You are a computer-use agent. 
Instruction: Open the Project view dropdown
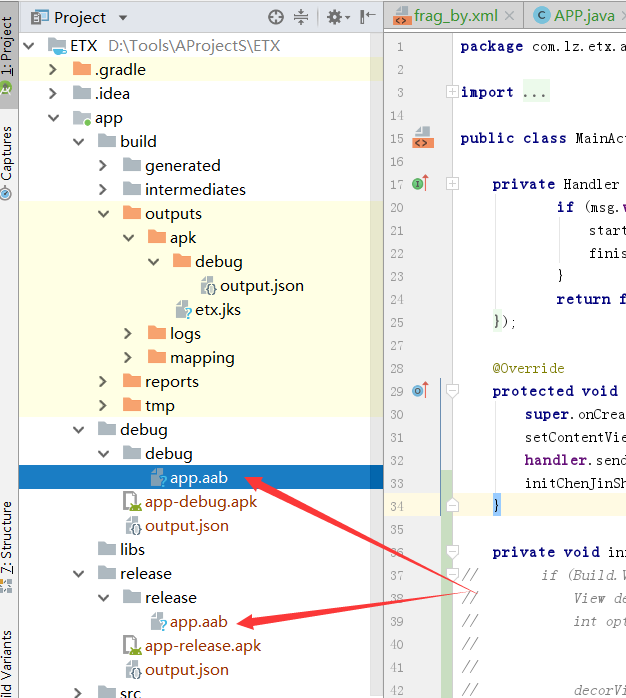(123, 18)
